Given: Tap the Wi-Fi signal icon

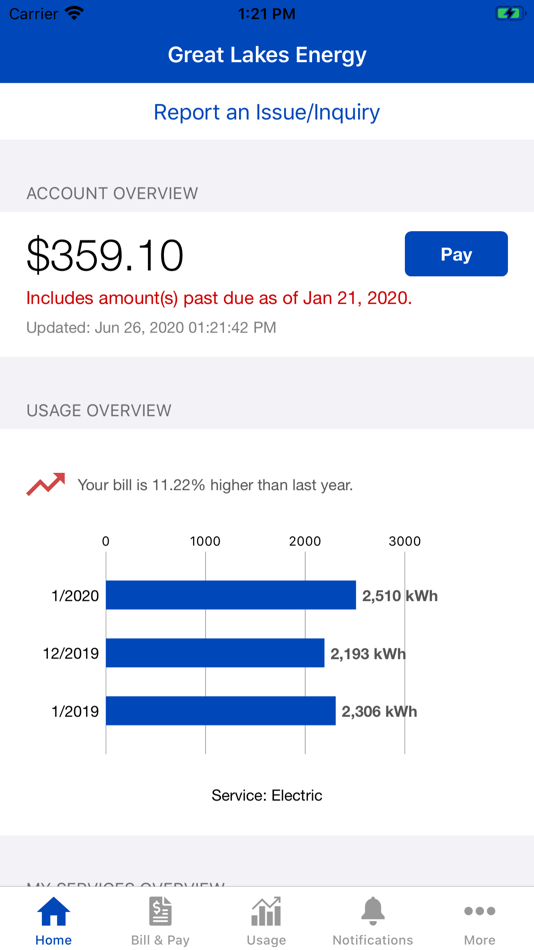Looking at the screenshot, I should pos(75,13).
